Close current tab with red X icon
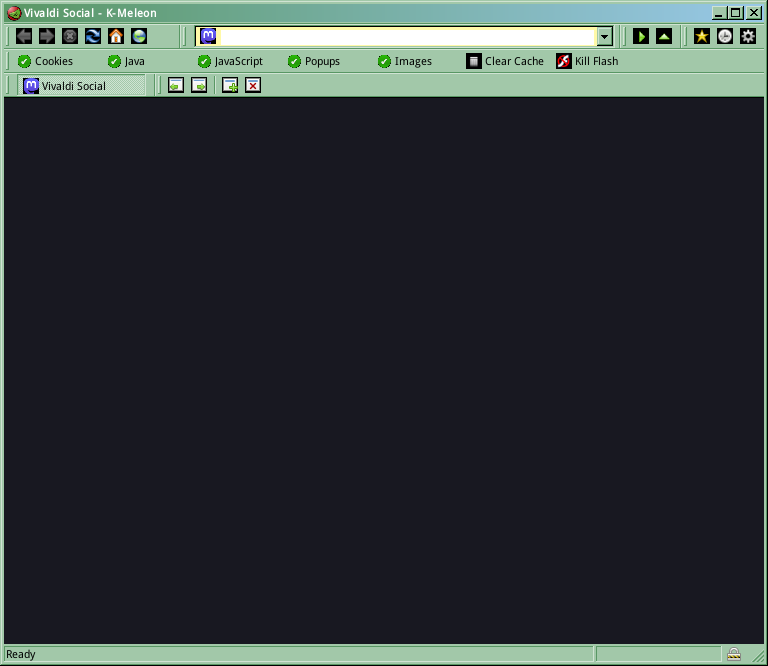The image size is (768, 666). click(x=253, y=85)
